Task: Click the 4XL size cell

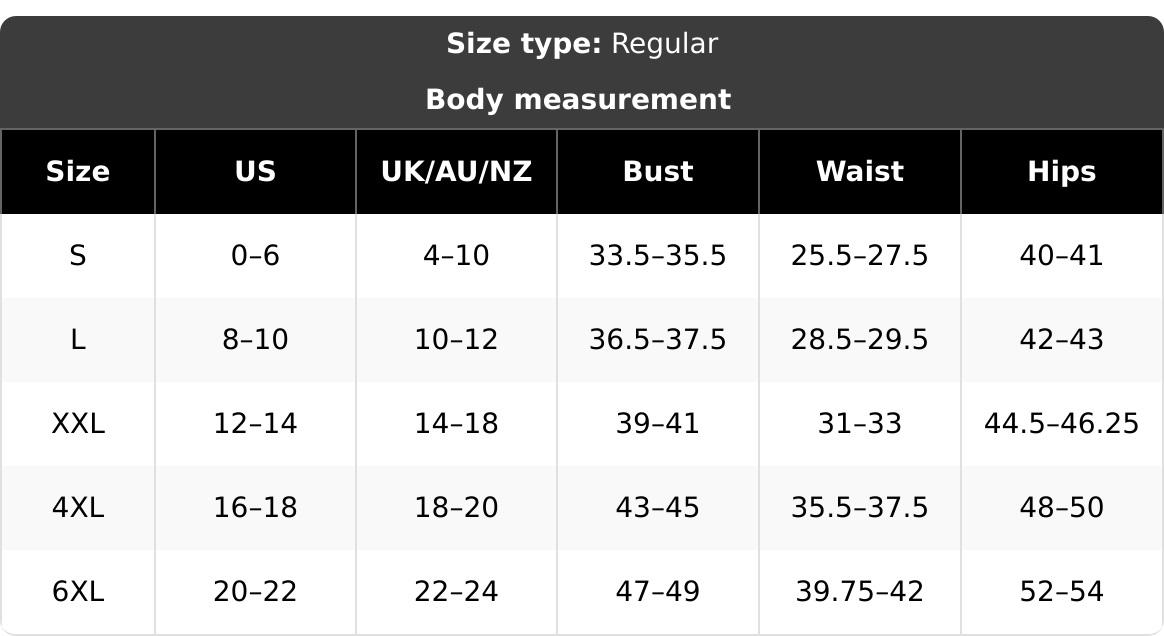Action: pos(78,508)
